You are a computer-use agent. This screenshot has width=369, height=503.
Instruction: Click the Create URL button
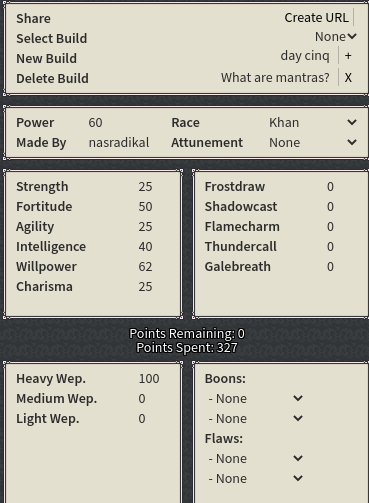316,18
